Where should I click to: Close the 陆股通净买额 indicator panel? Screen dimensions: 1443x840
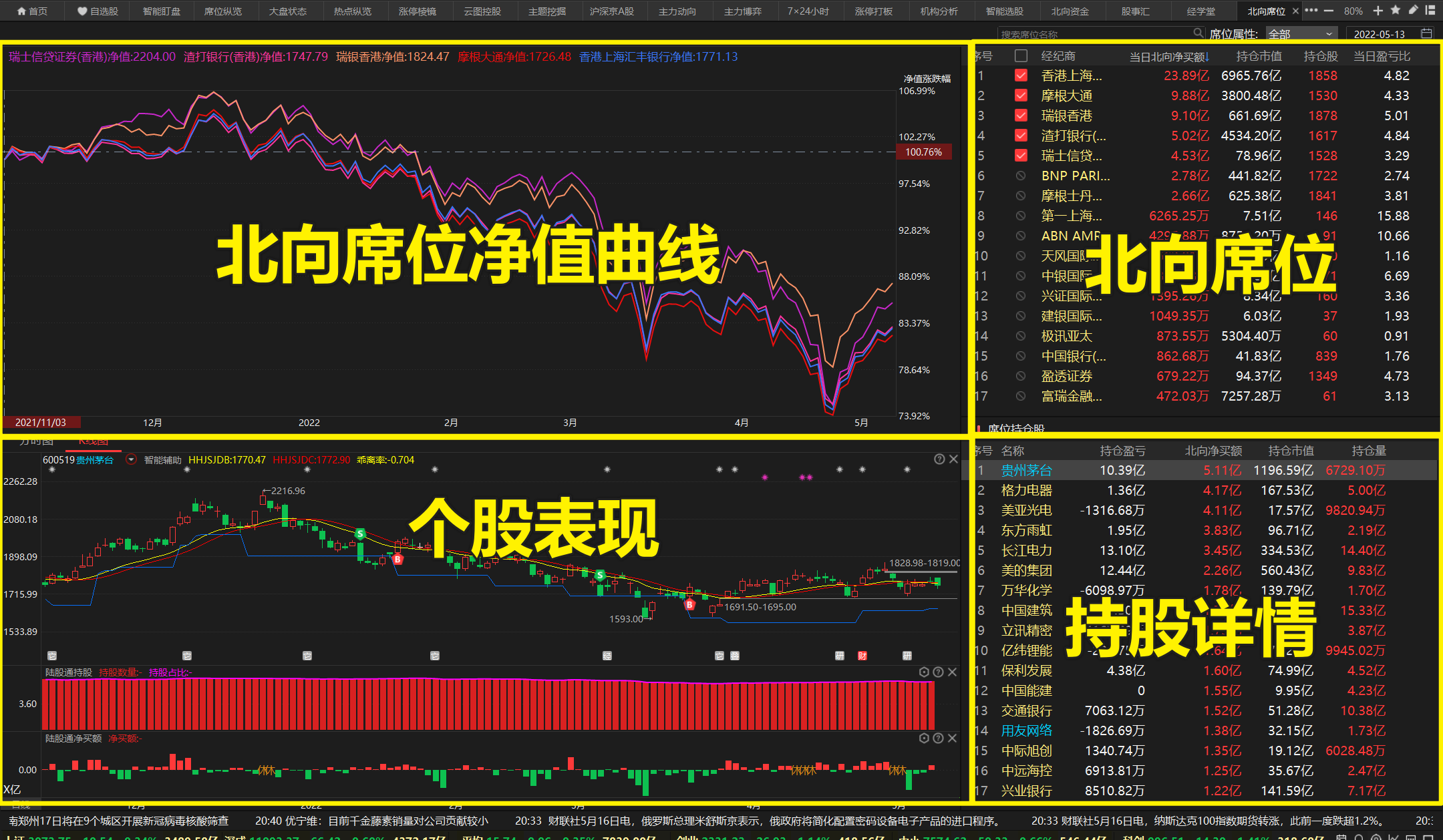[x=953, y=738]
